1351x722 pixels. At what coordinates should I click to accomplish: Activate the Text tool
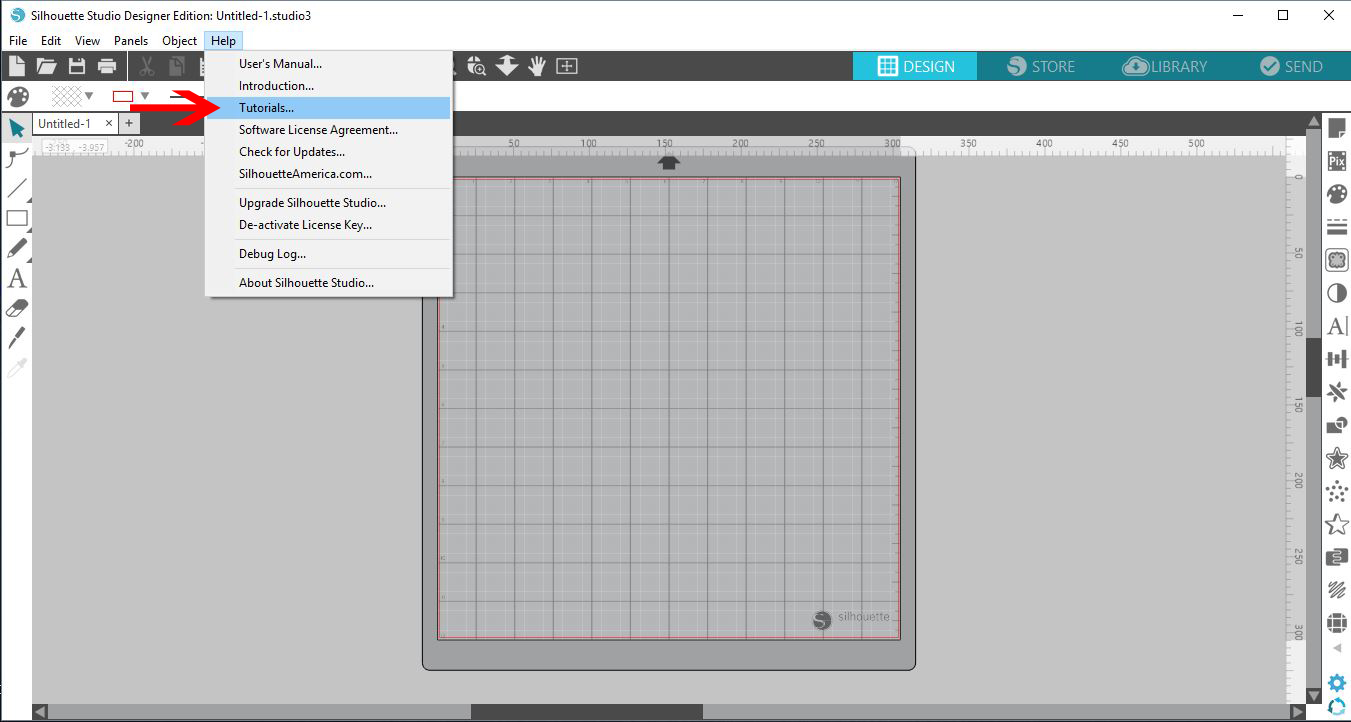pos(17,278)
